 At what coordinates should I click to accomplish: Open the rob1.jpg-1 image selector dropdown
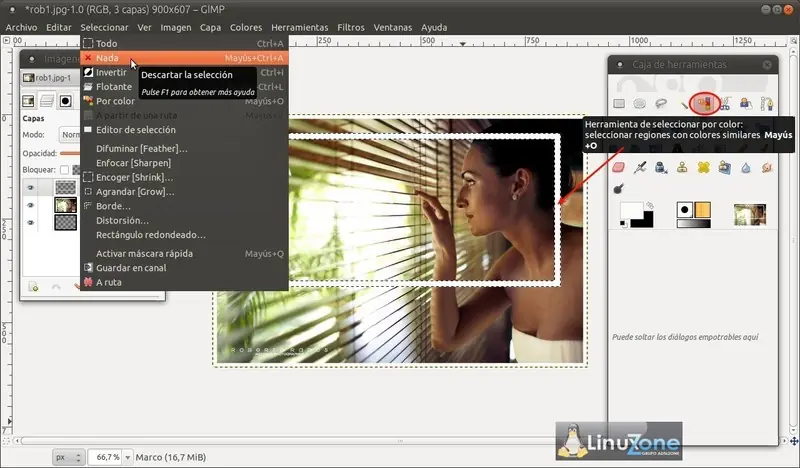pyautogui.click(x=51, y=78)
